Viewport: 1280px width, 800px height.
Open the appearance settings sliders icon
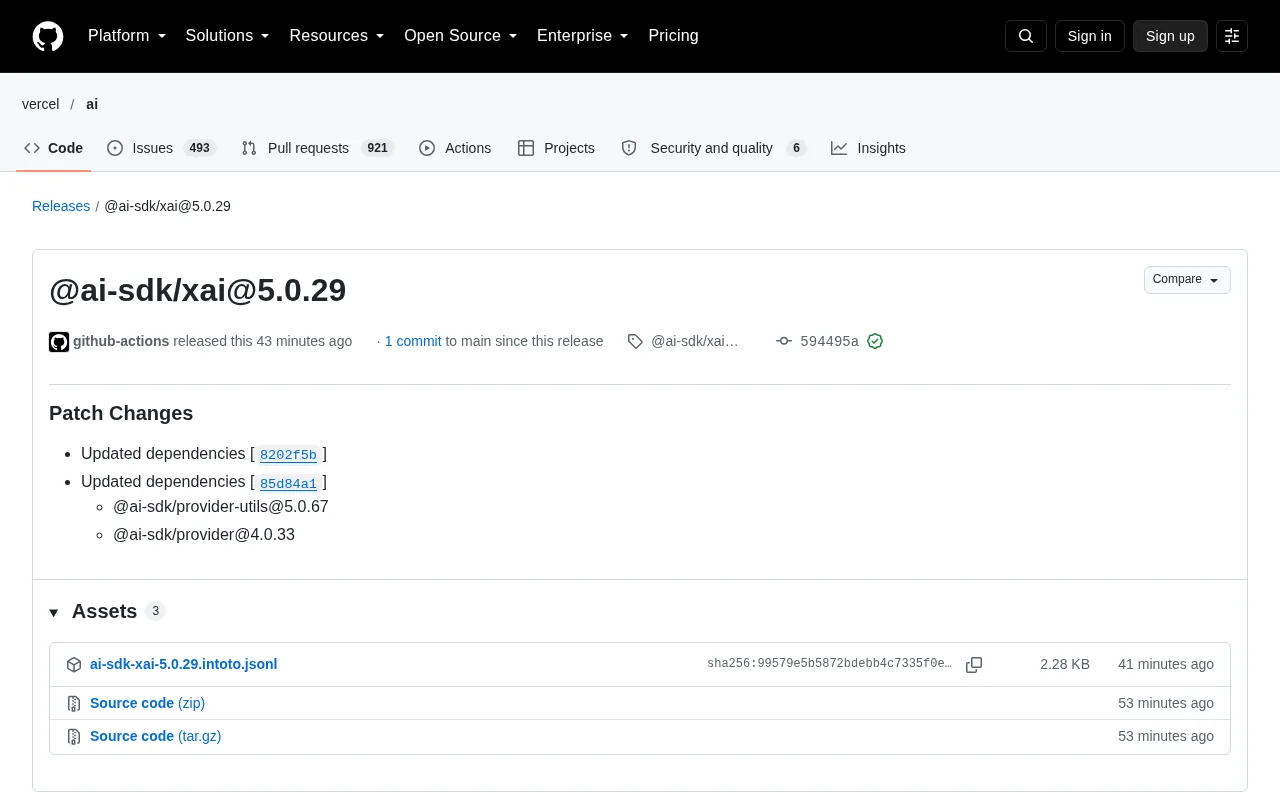[x=1232, y=36]
